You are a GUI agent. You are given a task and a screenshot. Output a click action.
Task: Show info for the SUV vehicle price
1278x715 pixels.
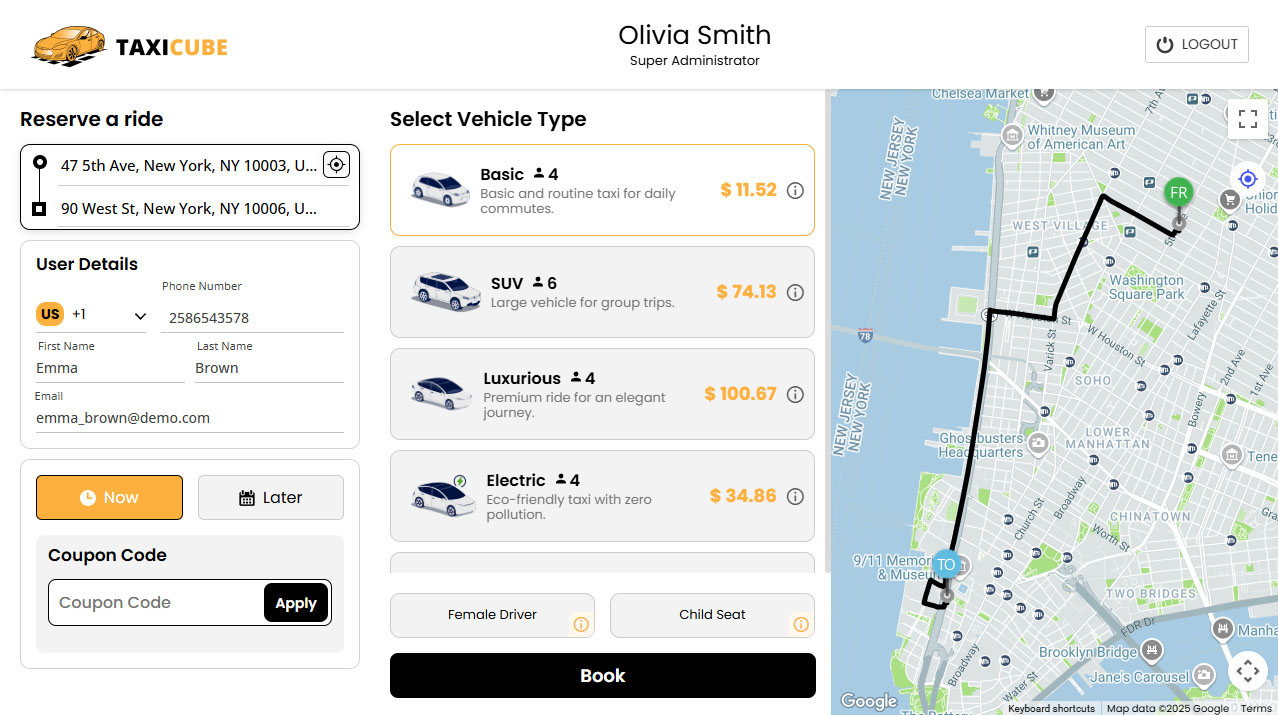795,292
